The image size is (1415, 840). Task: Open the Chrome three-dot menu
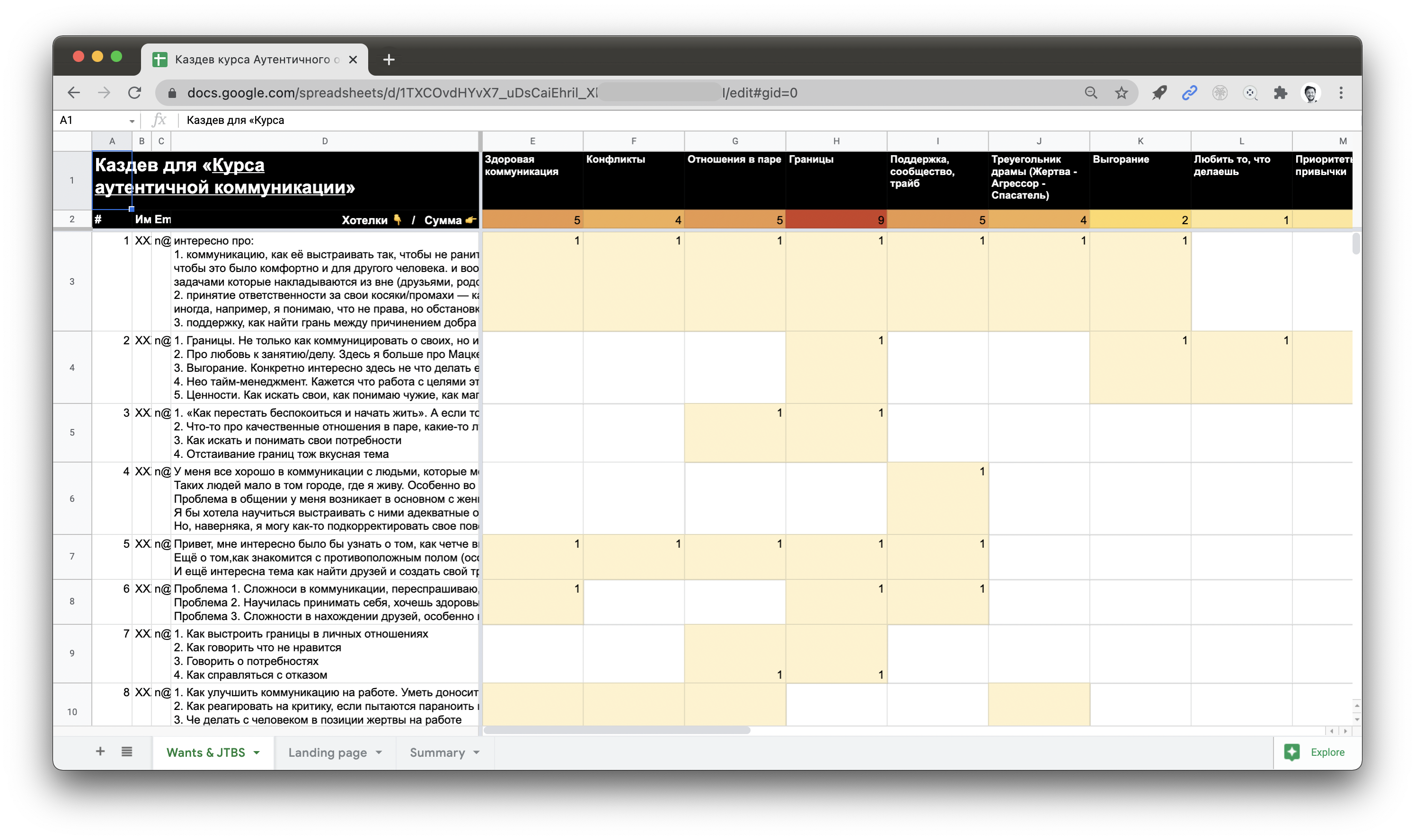tap(1340, 93)
